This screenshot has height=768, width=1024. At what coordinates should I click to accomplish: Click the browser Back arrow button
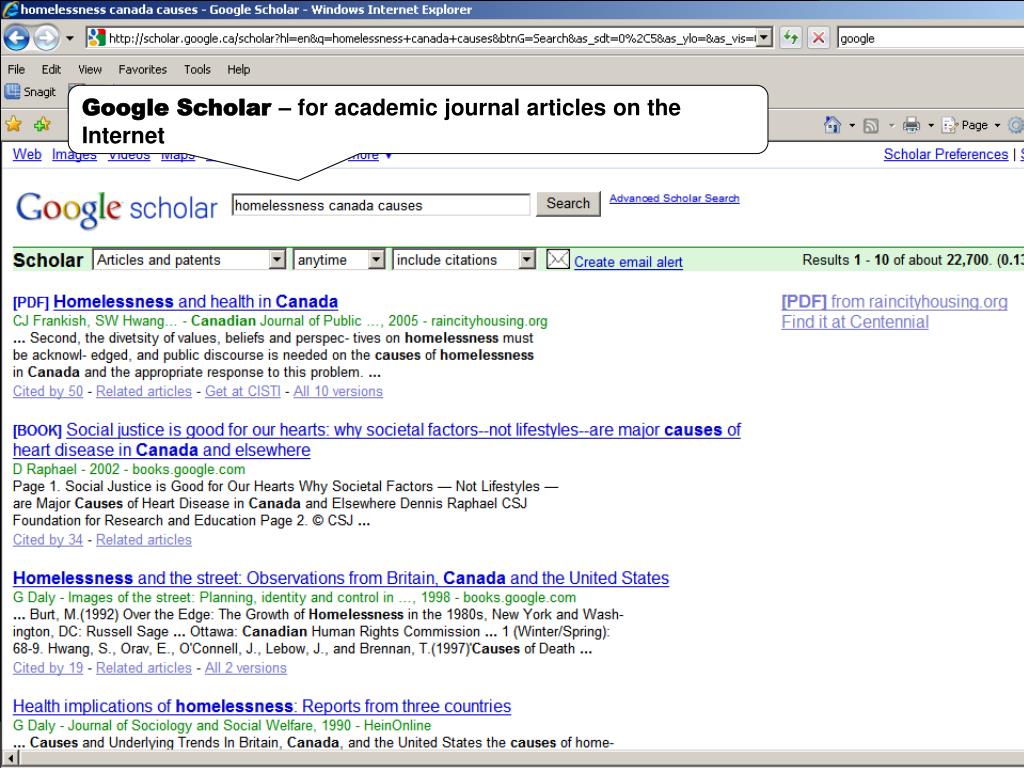16,38
